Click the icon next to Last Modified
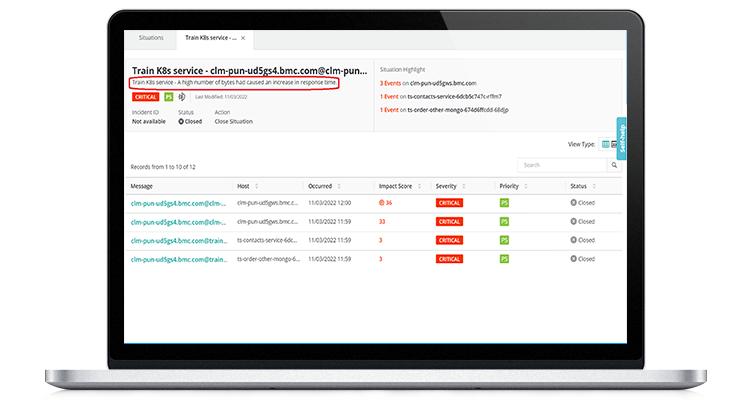The image size is (750, 400). [x=182, y=97]
